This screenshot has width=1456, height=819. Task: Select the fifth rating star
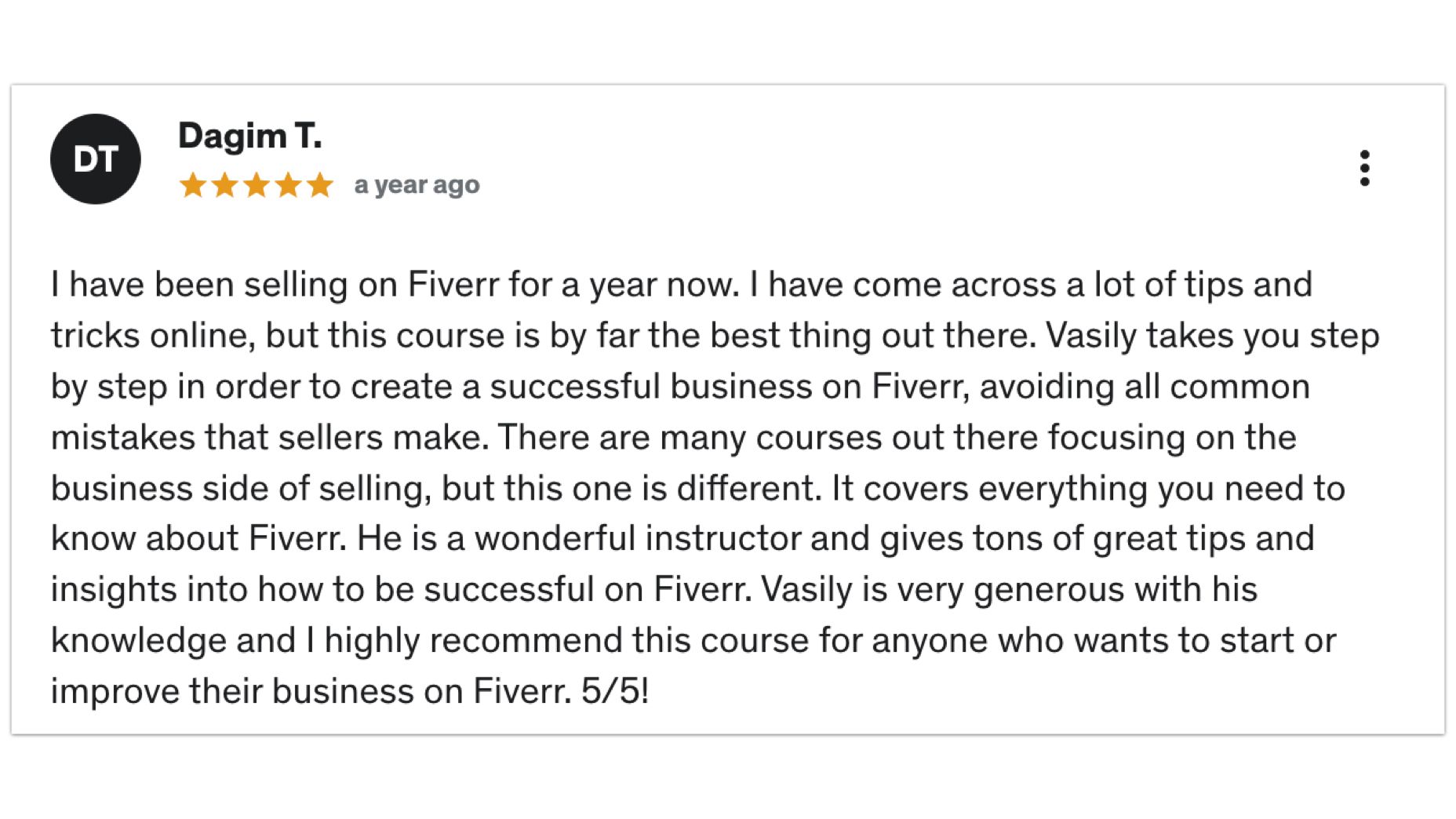pos(320,185)
